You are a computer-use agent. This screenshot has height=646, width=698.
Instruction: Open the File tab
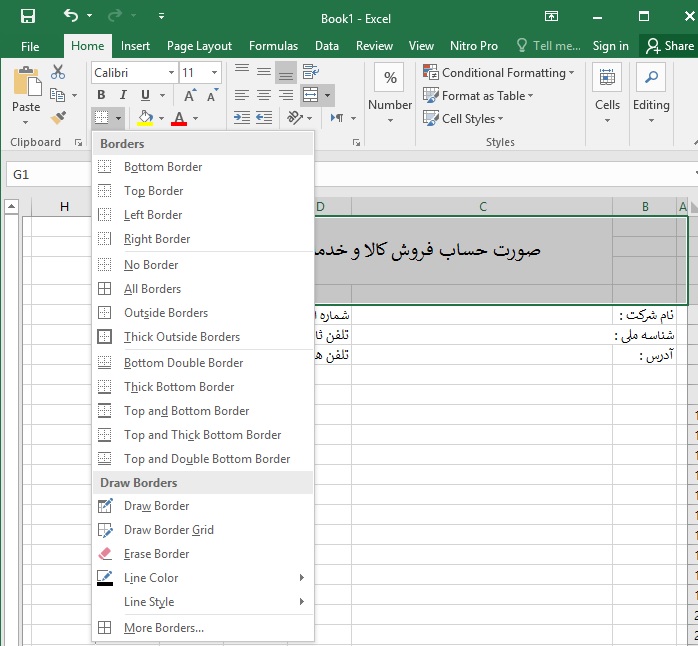tap(30, 46)
